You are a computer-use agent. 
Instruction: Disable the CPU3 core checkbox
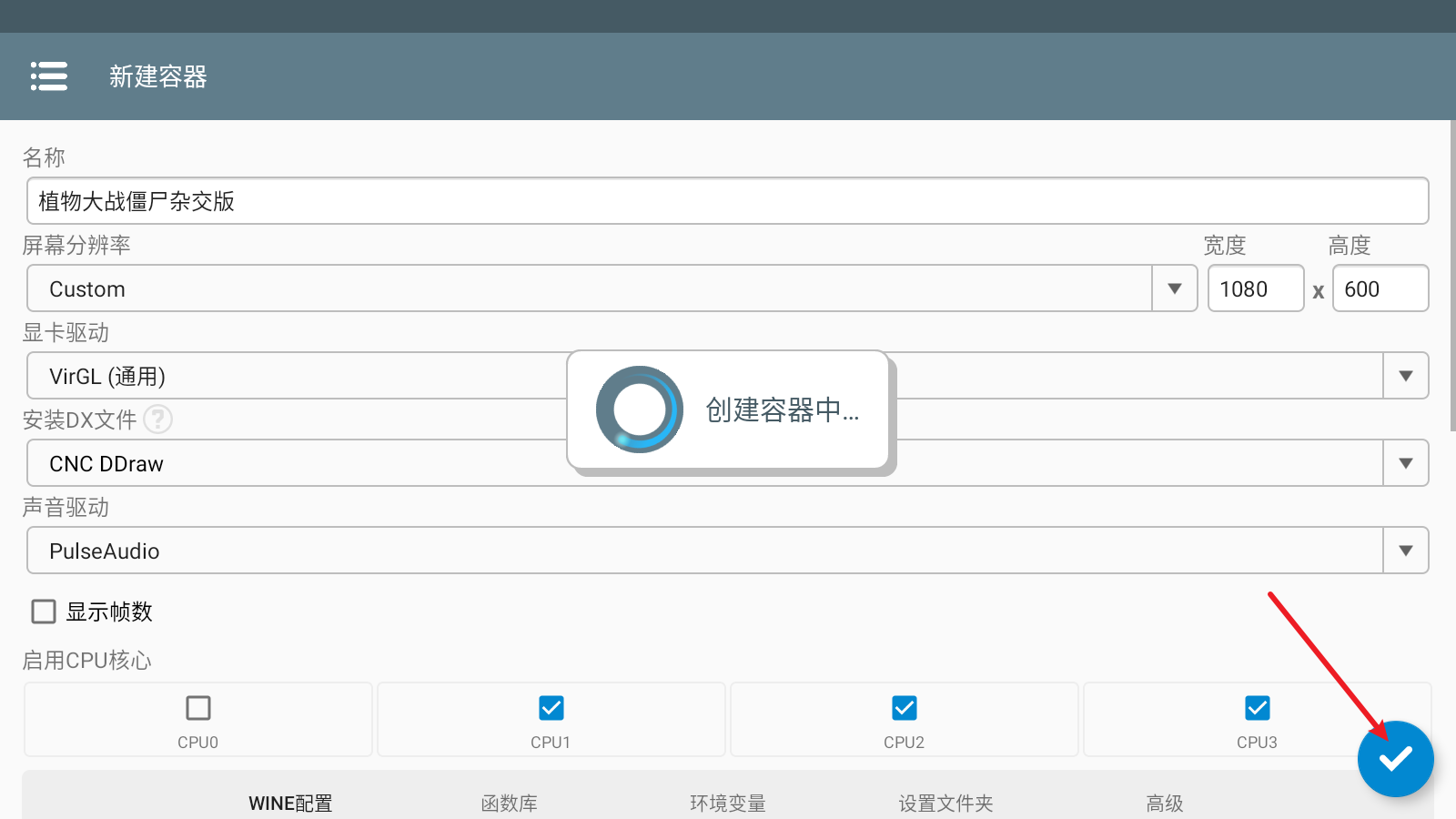click(1258, 708)
